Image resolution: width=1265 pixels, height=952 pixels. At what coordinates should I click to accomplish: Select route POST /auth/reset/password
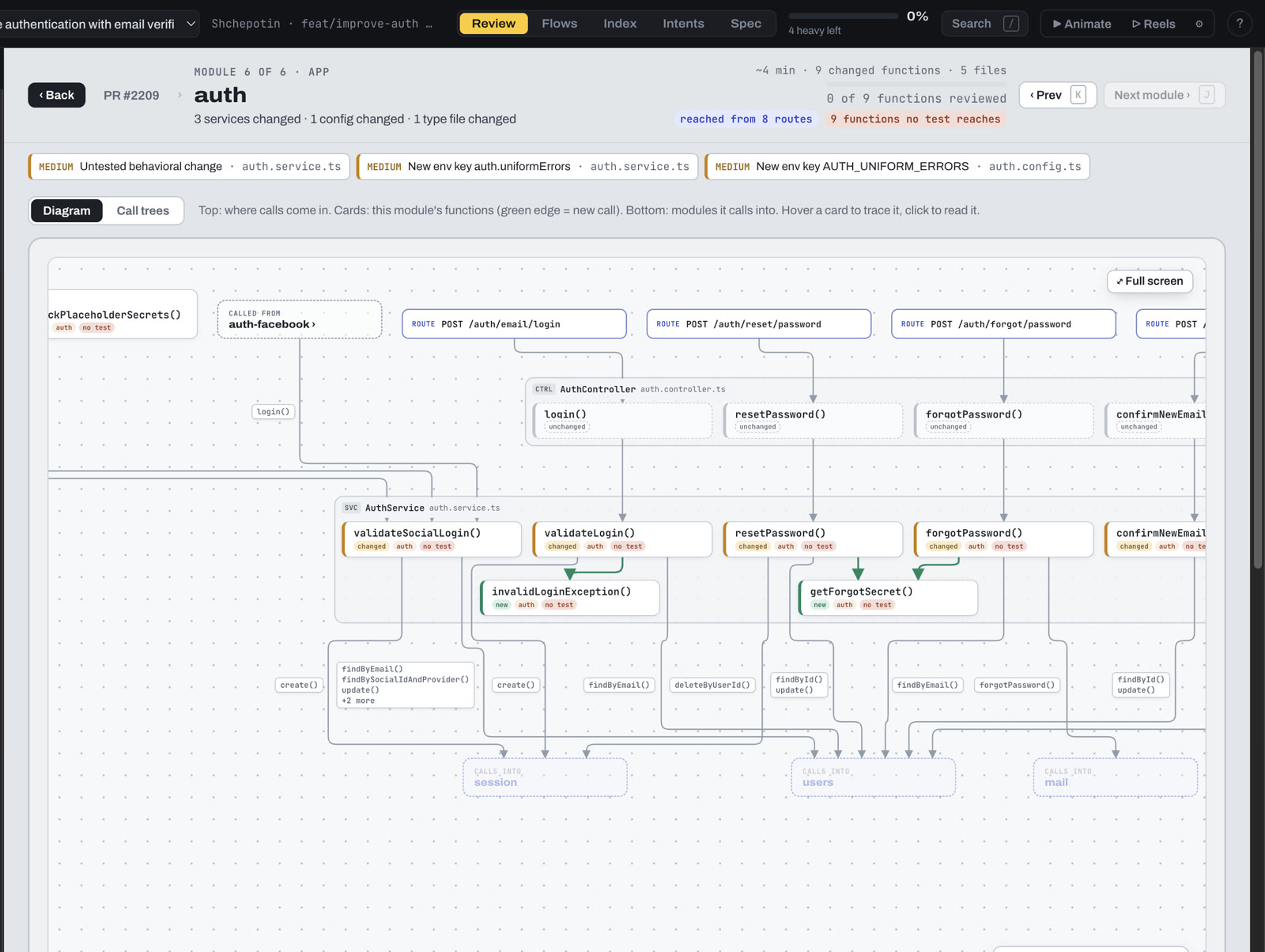tap(759, 324)
